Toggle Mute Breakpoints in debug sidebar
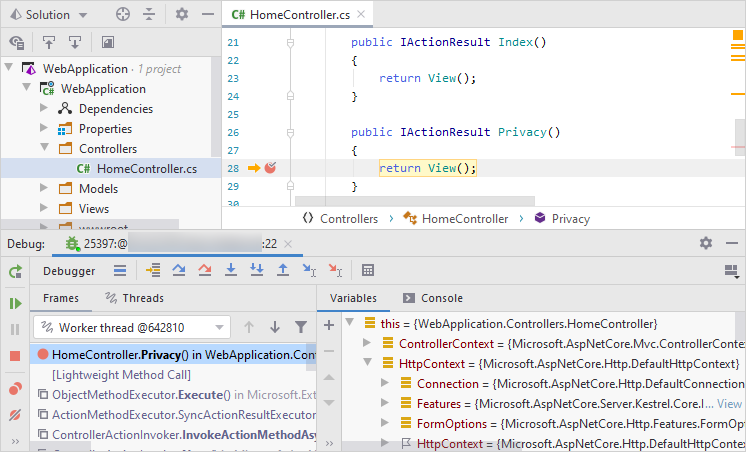 tap(15, 415)
